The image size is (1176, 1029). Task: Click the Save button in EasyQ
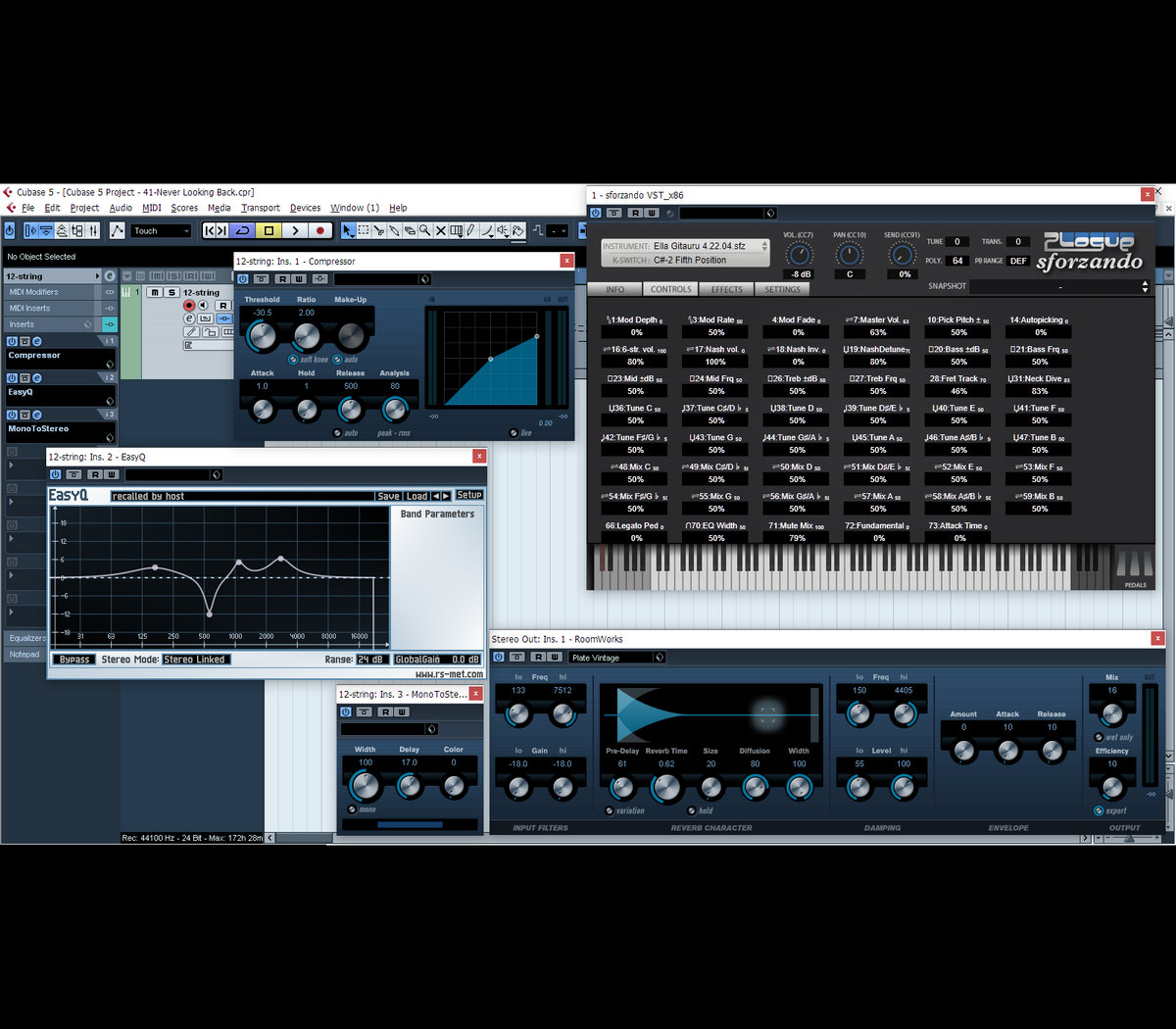[389, 496]
